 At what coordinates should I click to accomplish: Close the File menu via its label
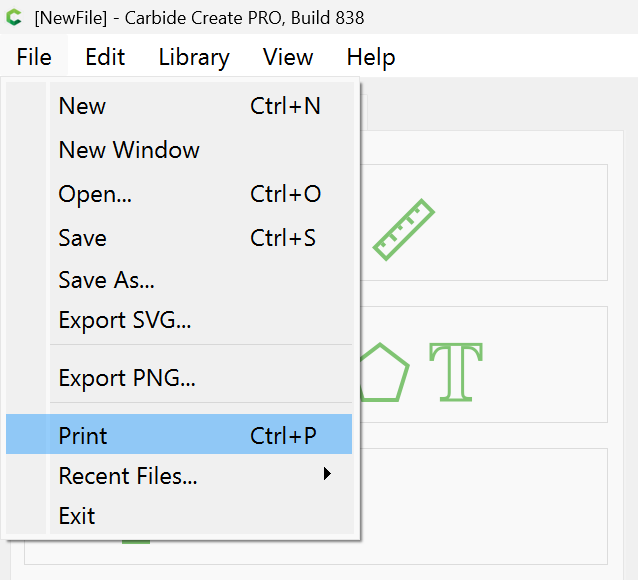34,57
